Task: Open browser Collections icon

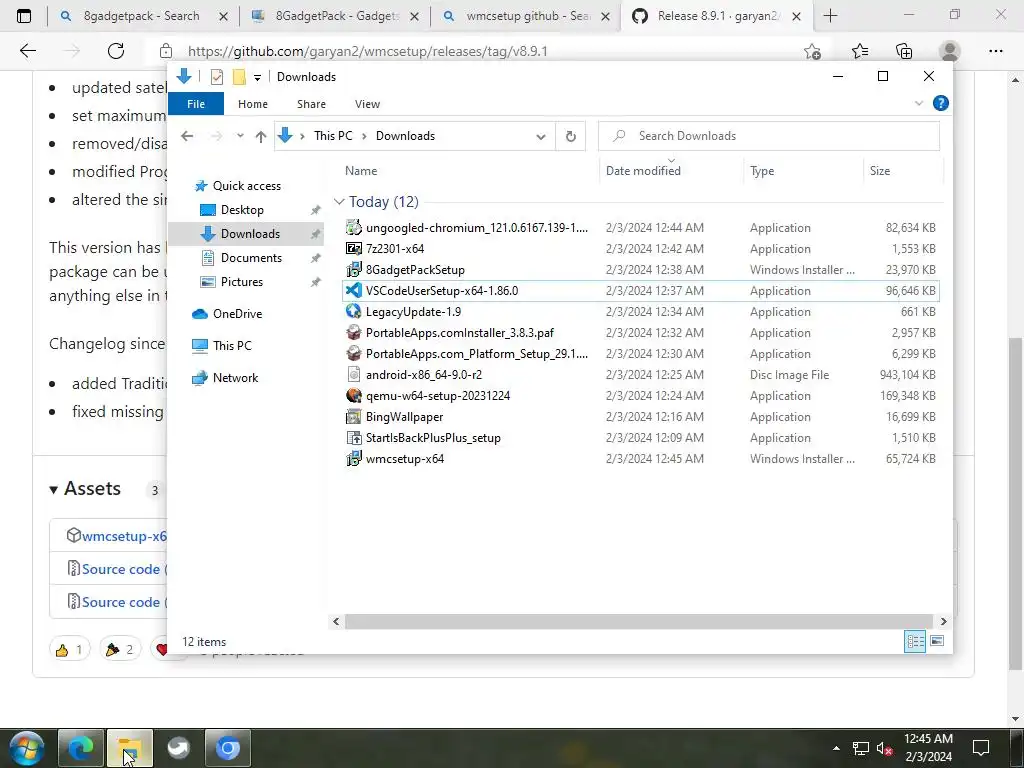Action: pyautogui.click(x=904, y=51)
